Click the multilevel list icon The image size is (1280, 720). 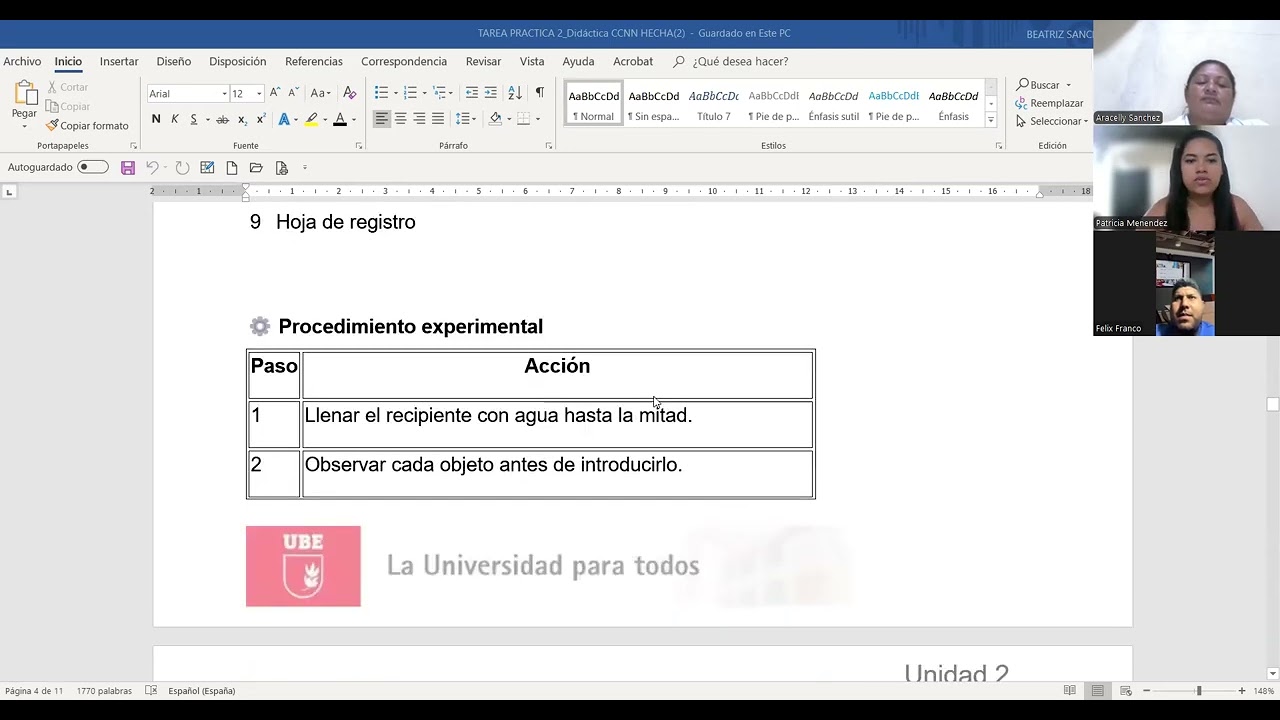(439, 93)
